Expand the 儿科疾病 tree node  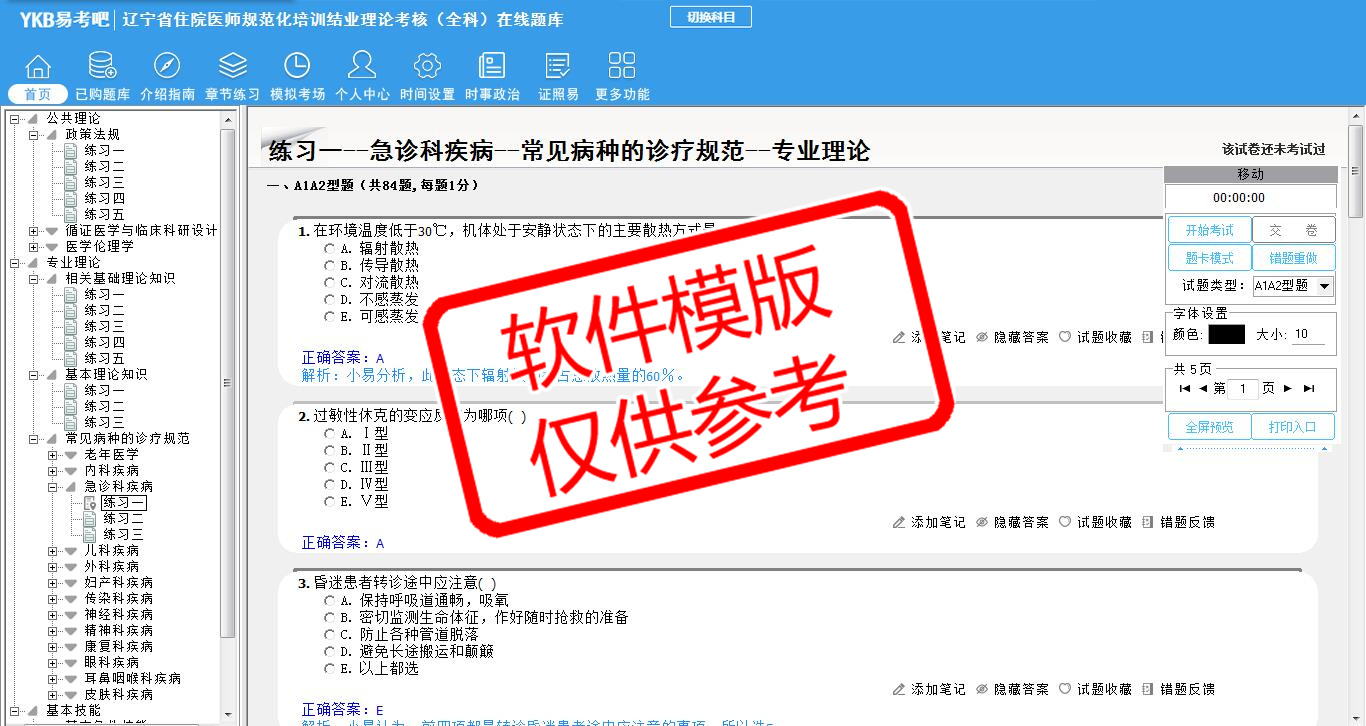pyautogui.click(x=53, y=550)
